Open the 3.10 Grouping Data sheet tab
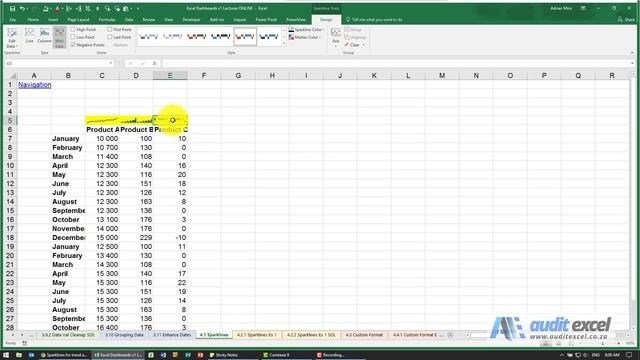The height and width of the screenshot is (360, 640). tap(124, 335)
